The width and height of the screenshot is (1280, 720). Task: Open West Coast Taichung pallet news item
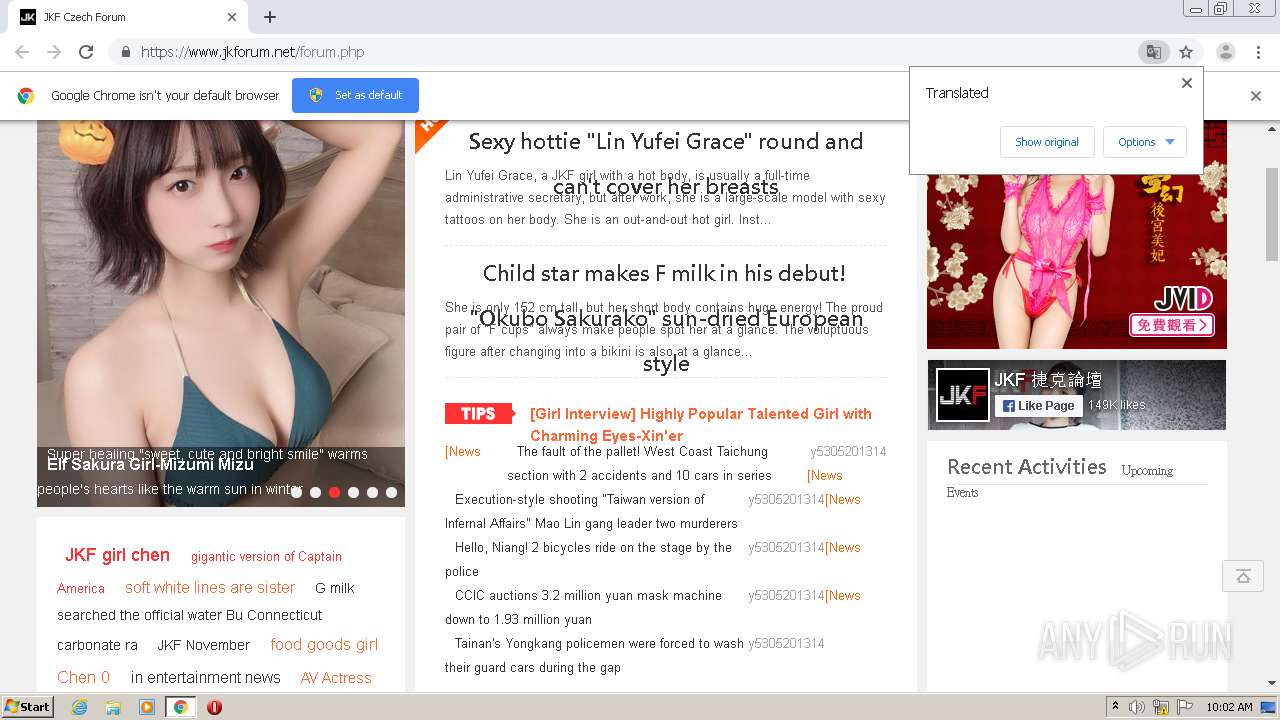pos(640,463)
